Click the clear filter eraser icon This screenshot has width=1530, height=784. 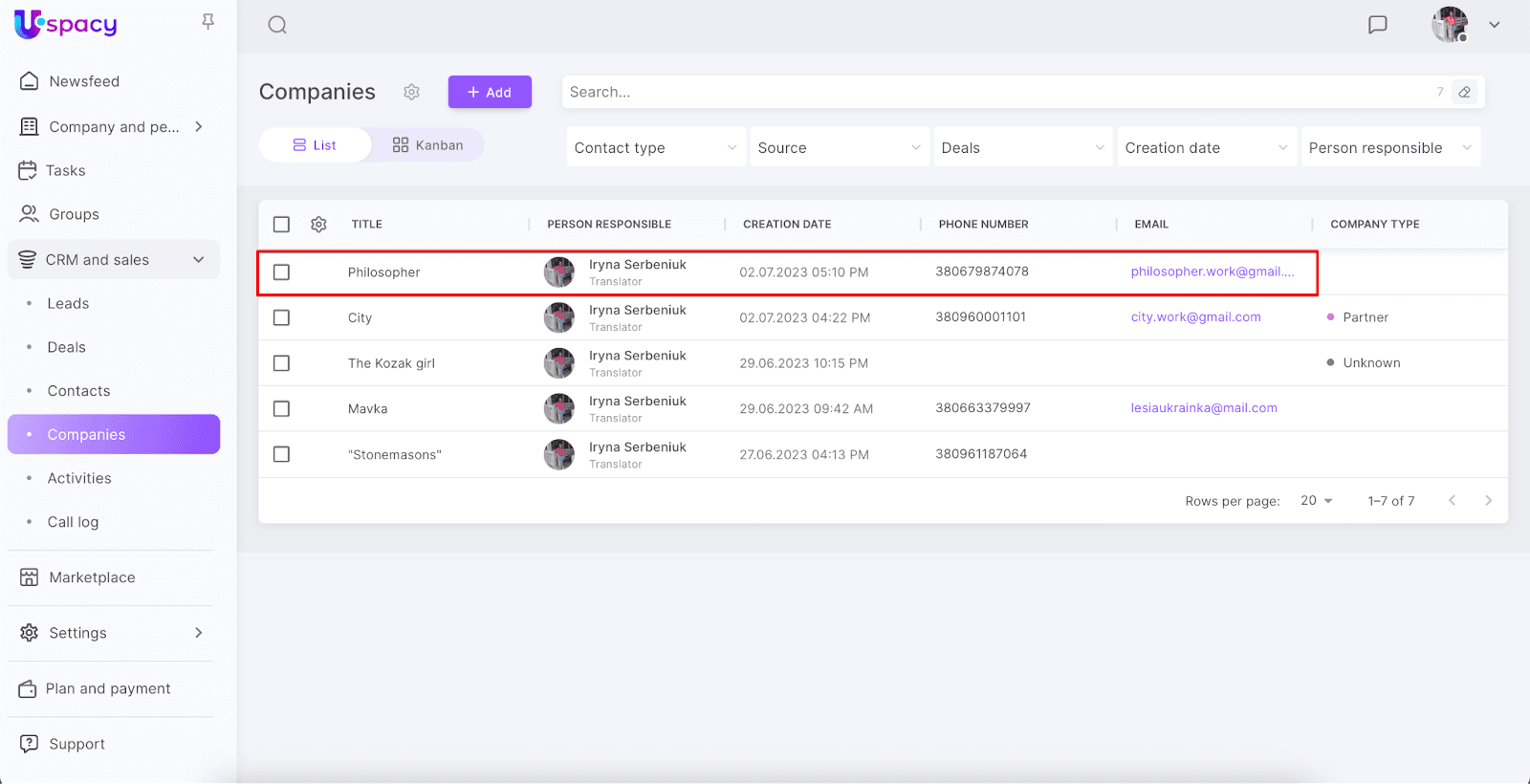1464,92
